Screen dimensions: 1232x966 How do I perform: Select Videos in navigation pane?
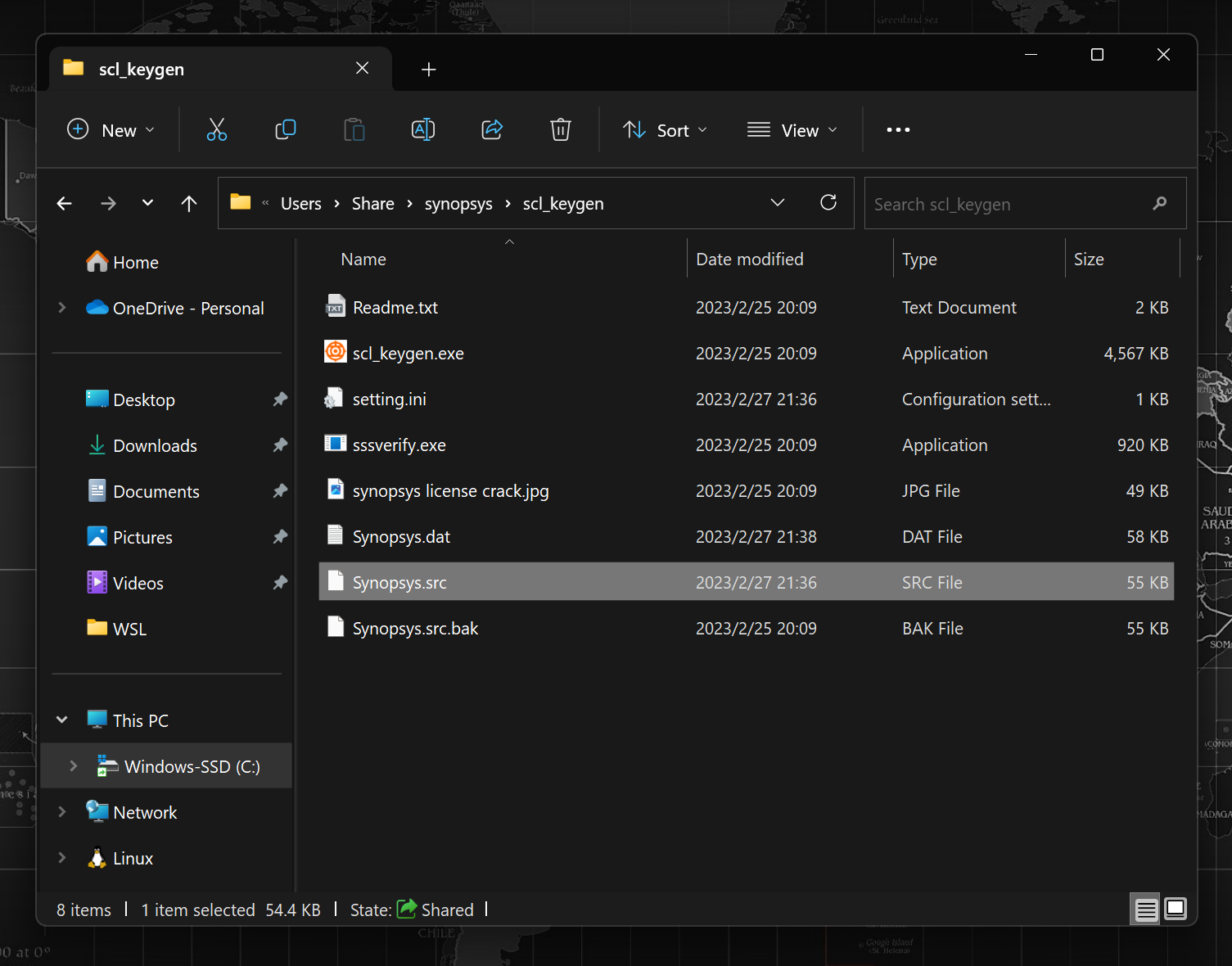(138, 583)
